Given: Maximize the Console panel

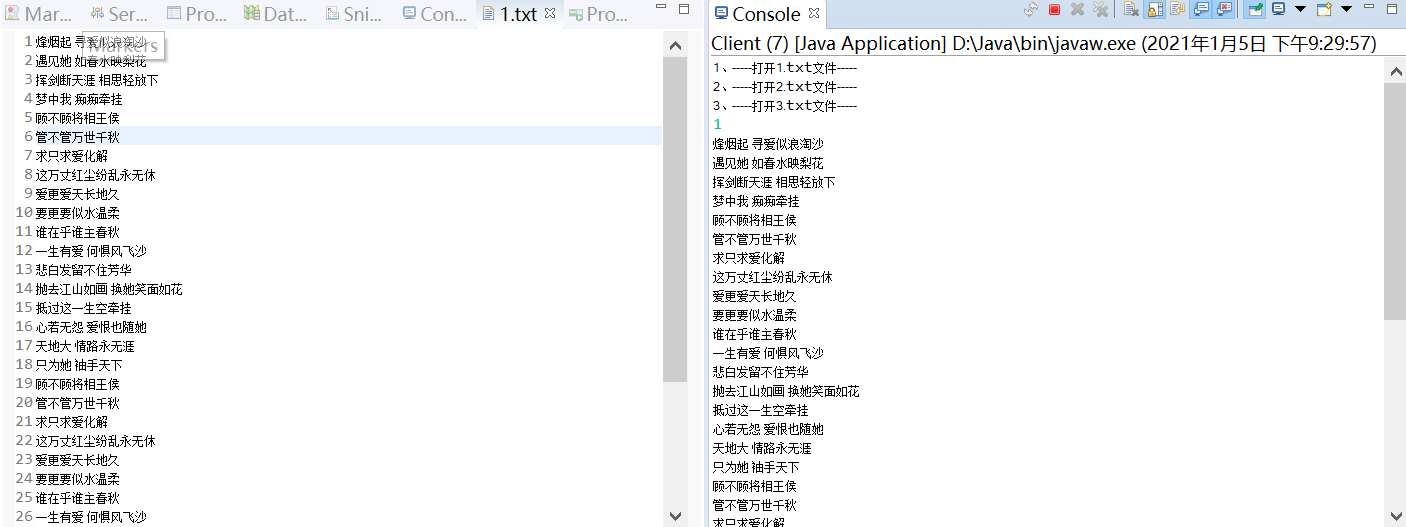Looking at the screenshot, I should 1392,9.
